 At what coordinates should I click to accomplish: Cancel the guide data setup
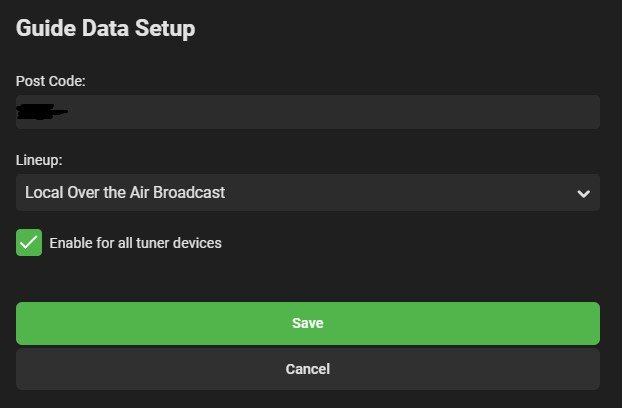307,369
